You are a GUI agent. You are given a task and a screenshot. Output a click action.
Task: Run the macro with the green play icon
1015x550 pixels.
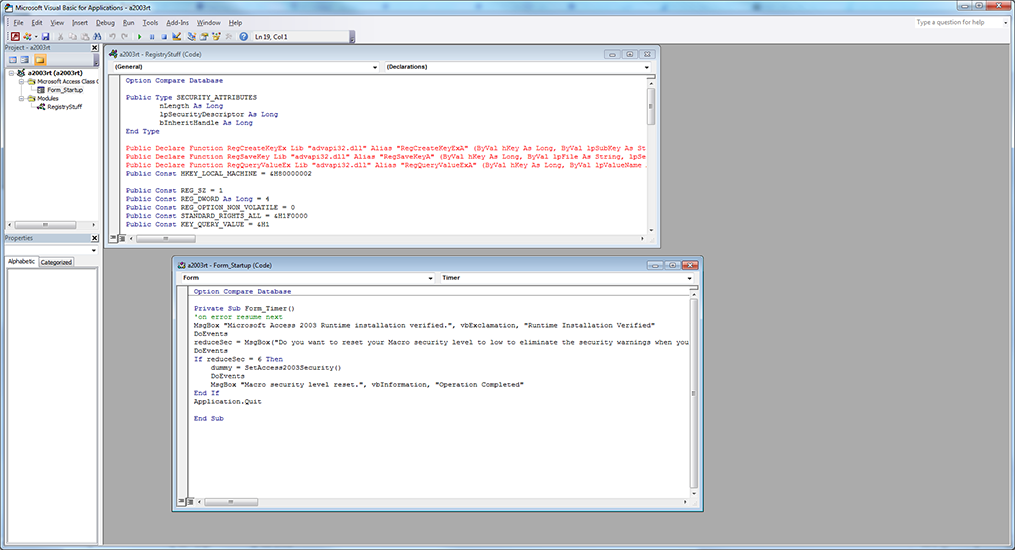coord(139,37)
